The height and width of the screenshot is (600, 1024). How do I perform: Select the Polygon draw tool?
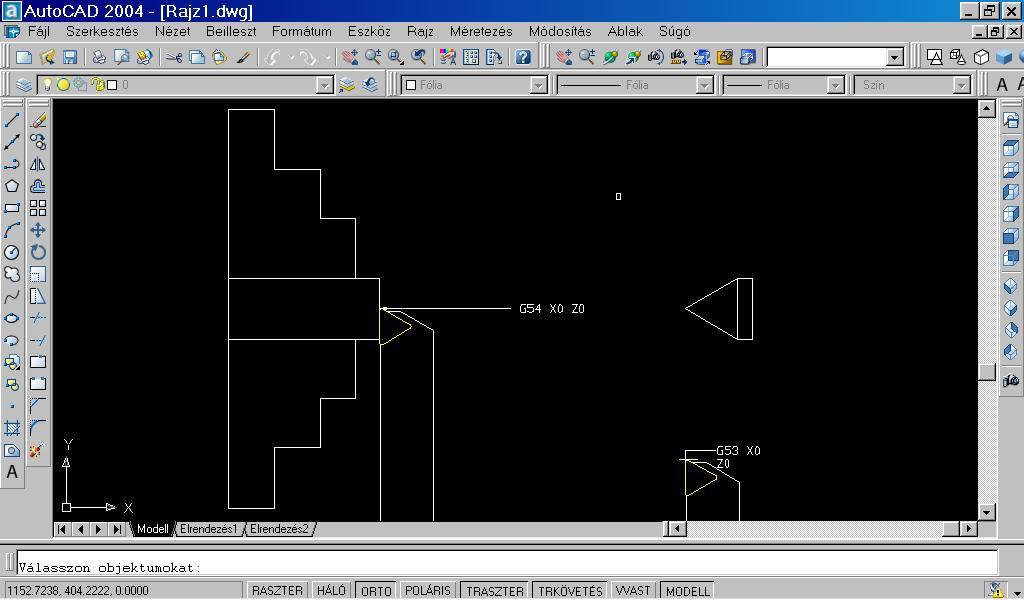click(12, 186)
